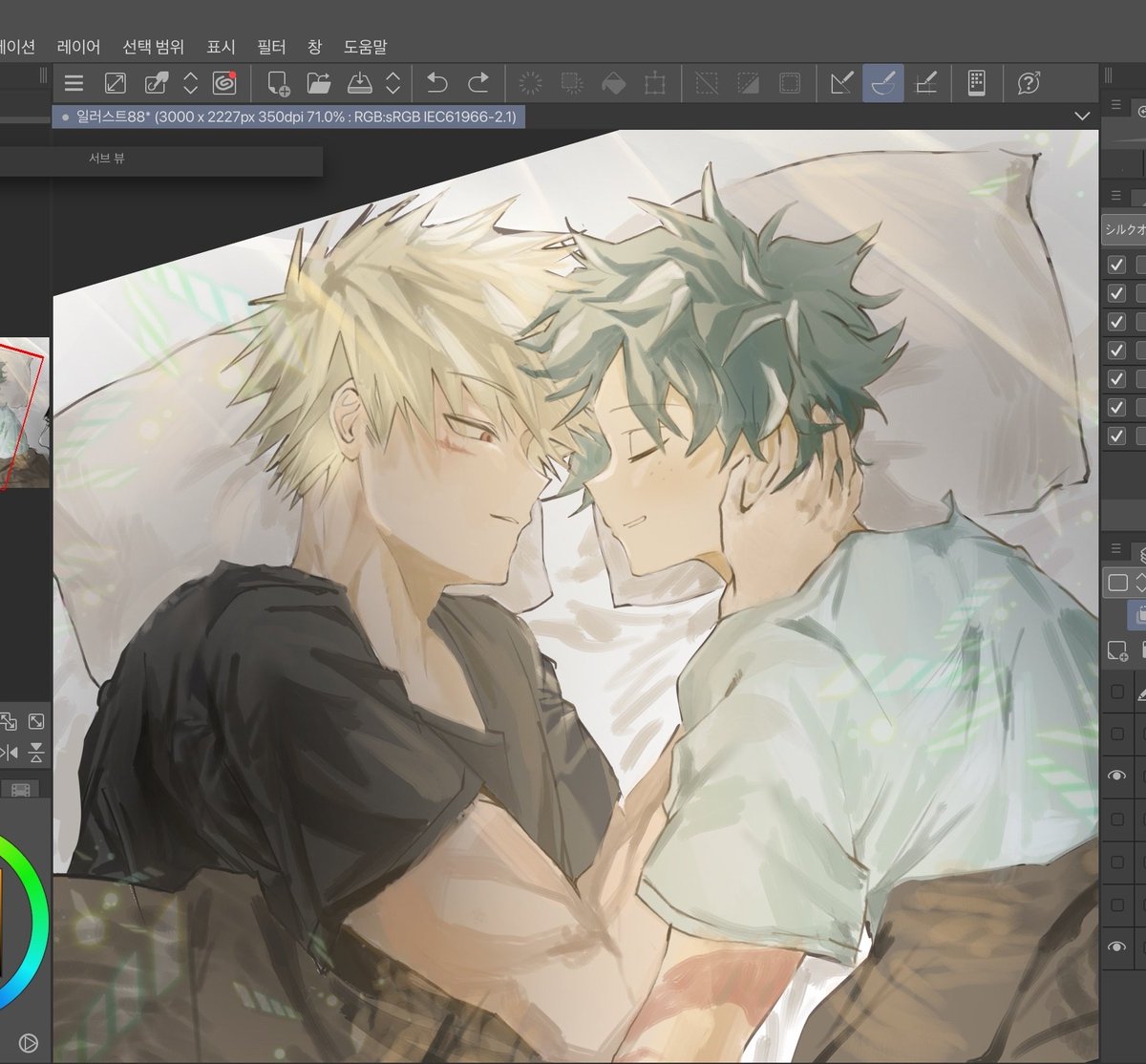Expand the document tab list chevron
Image resolution: width=1146 pixels, height=1064 pixels.
(1082, 116)
